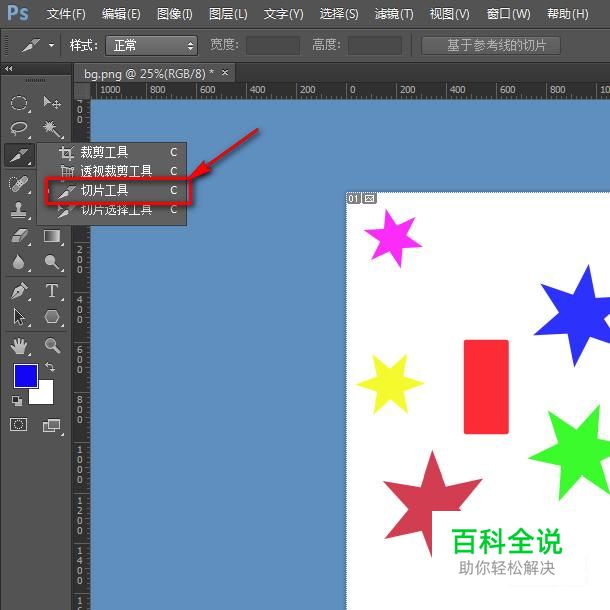Swap foreground and background colors
610x610 pixels.
tap(50, 366)
